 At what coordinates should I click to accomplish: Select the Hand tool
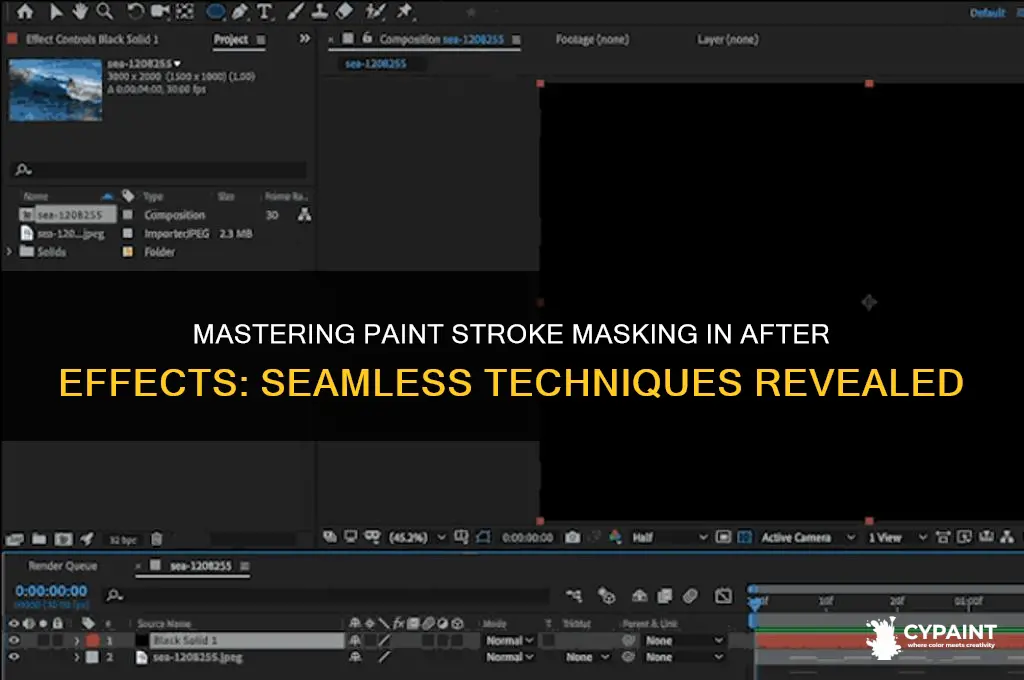pos(80,11)
